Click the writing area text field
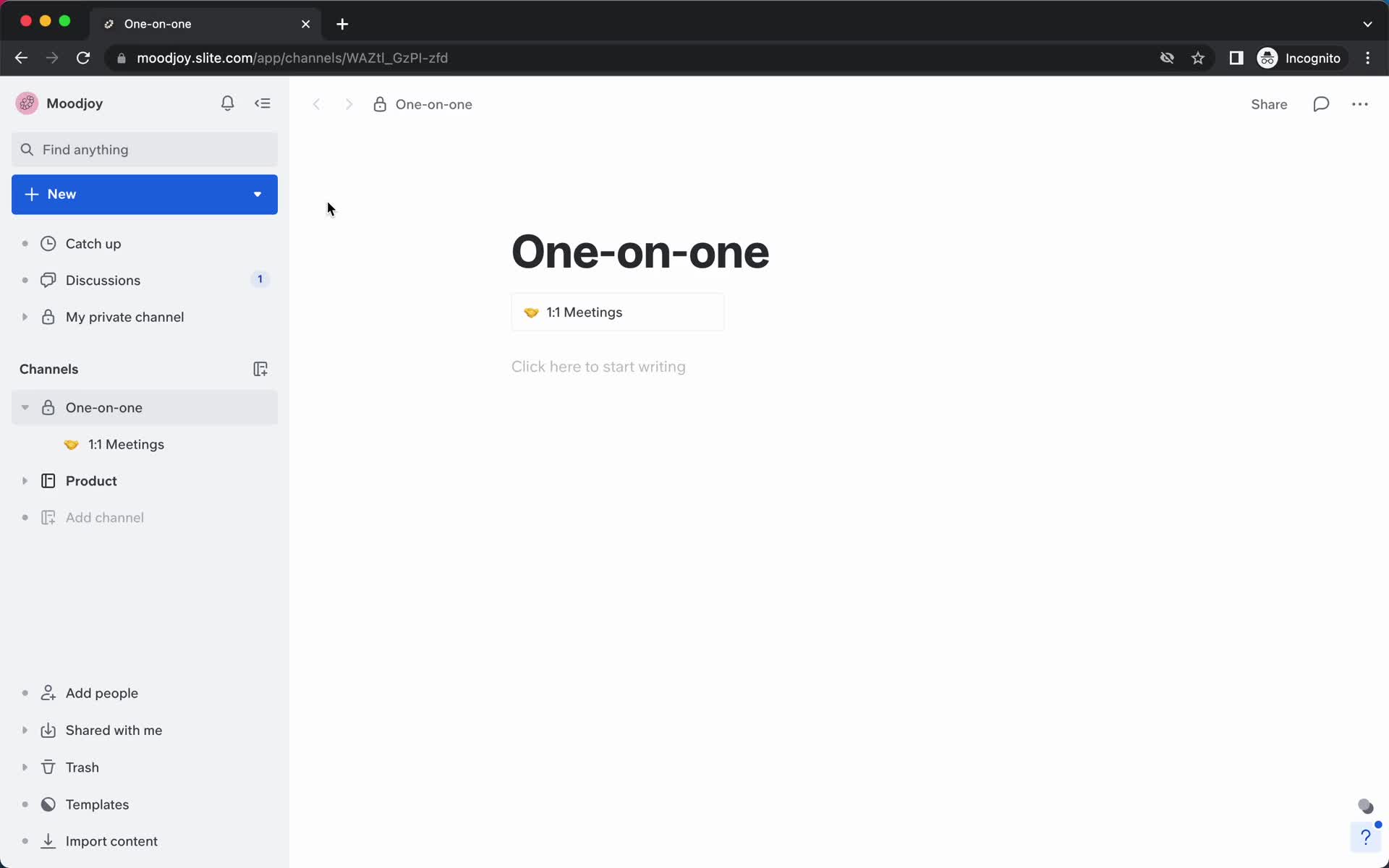1389x868 pixels. 598,366
